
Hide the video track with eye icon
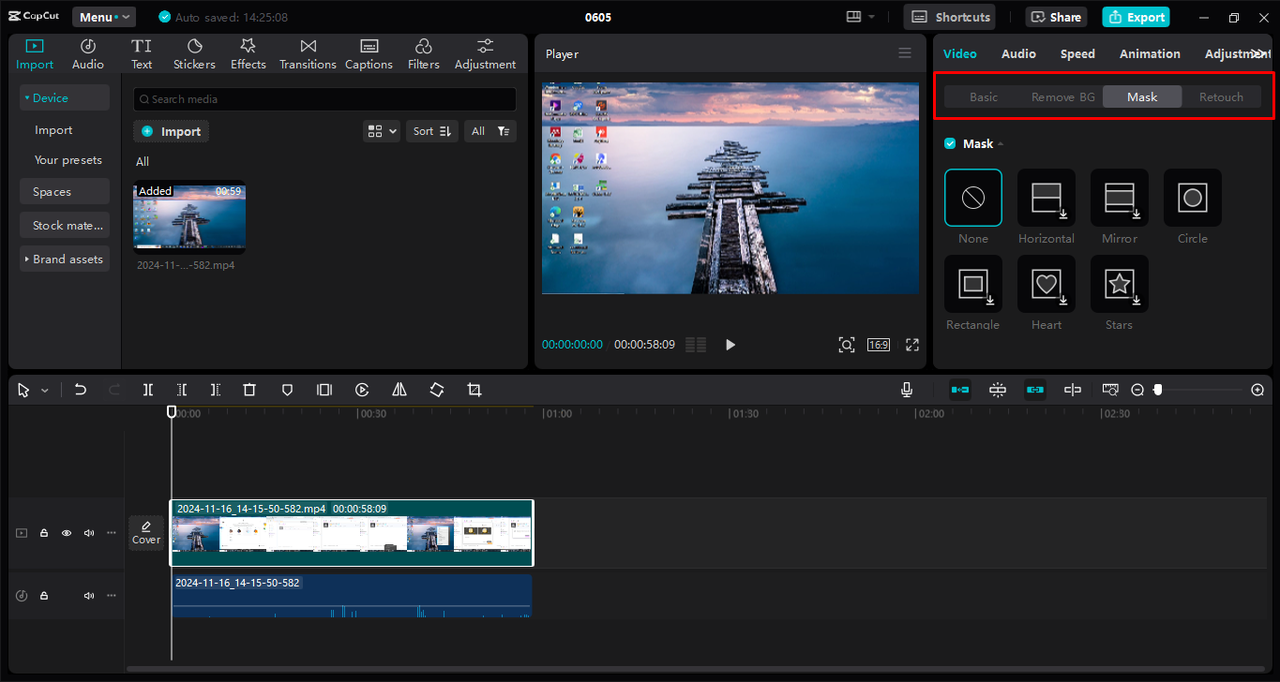pyautogui.click(x=67, y=533)
